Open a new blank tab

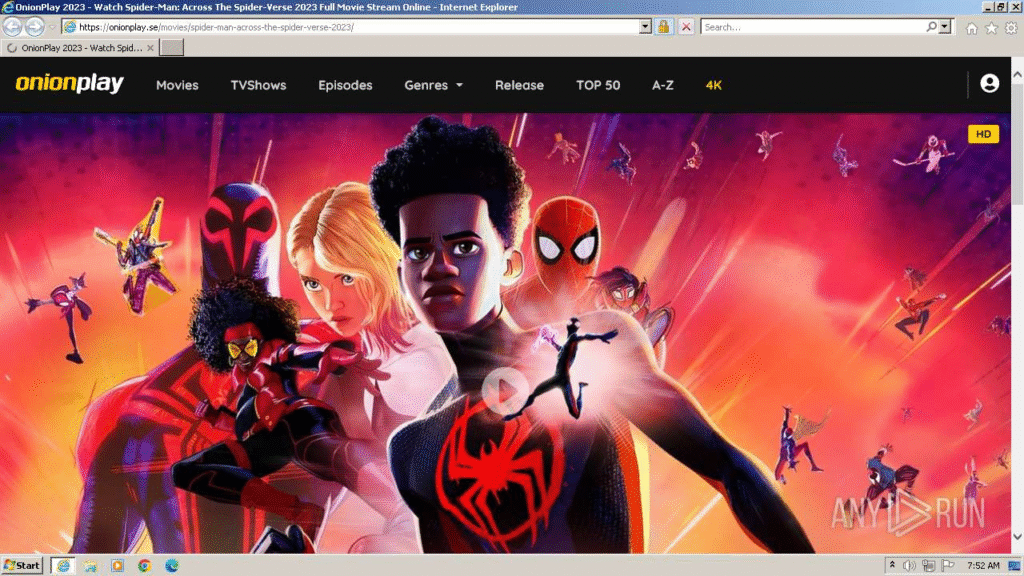(x=172, y=48)
